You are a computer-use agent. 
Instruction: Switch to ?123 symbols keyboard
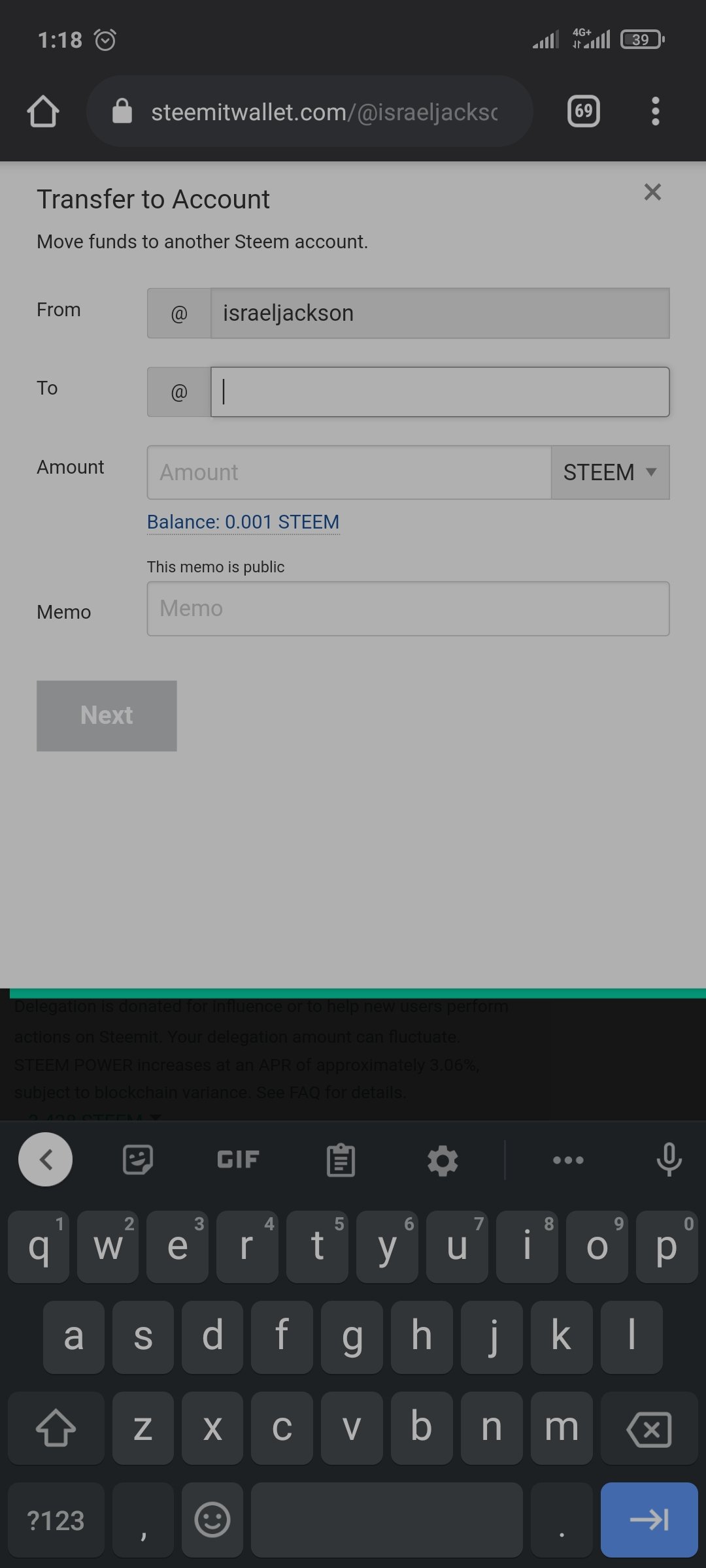pyautogui.click(x=56, y=1520)
